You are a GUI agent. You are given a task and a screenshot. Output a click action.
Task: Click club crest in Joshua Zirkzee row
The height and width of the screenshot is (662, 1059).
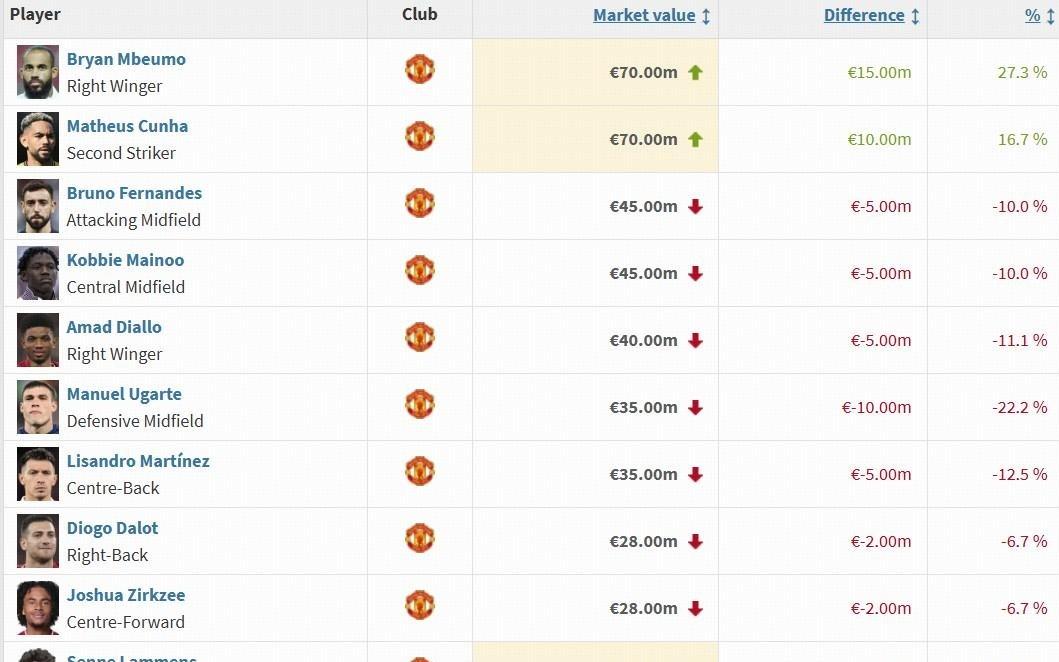pos(420,606)
